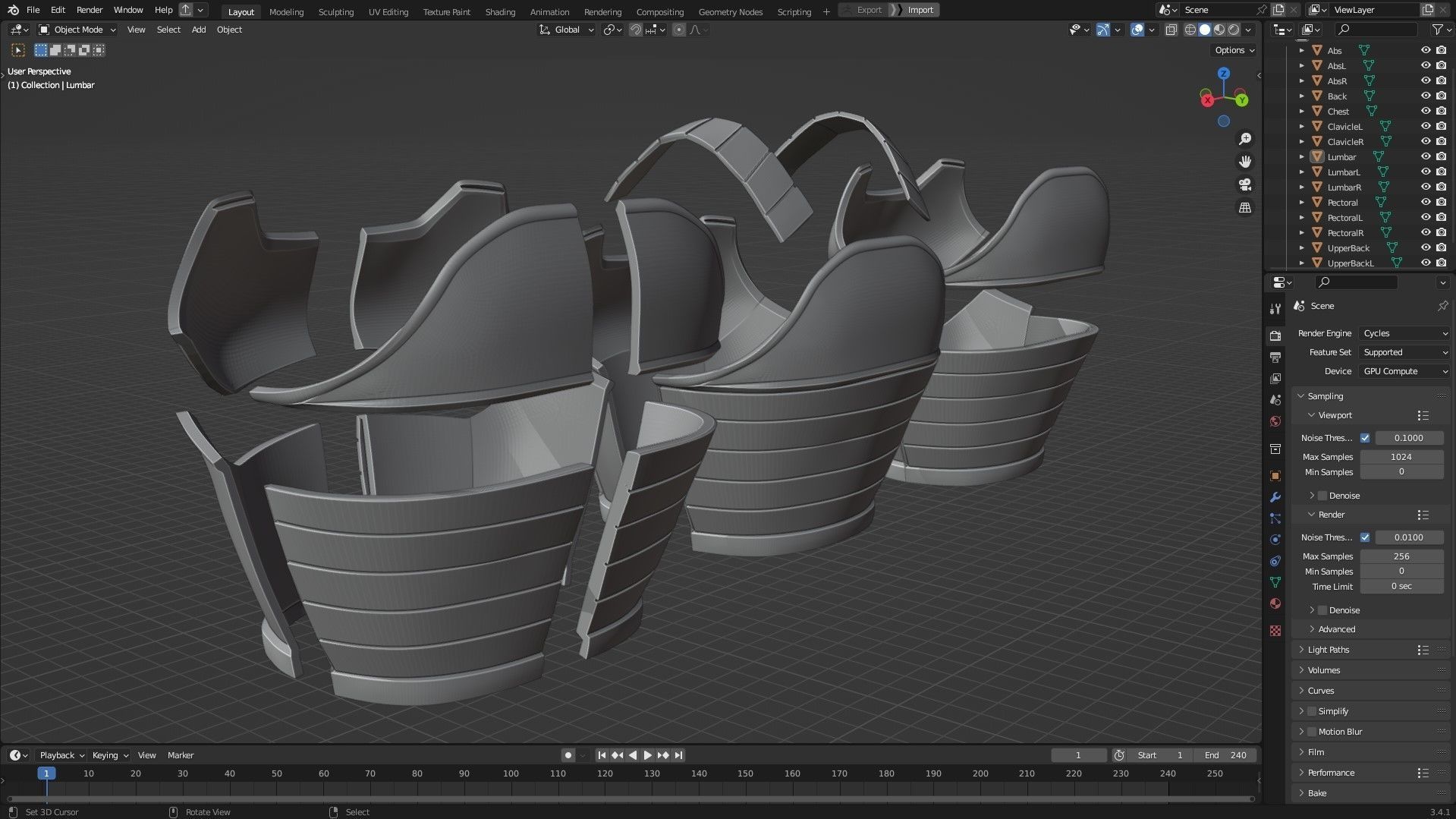Click the viewport zoom magnifier gizmo
Image resolution: width=1456 pixels, height=819 pixels.
click(1245, 139)
